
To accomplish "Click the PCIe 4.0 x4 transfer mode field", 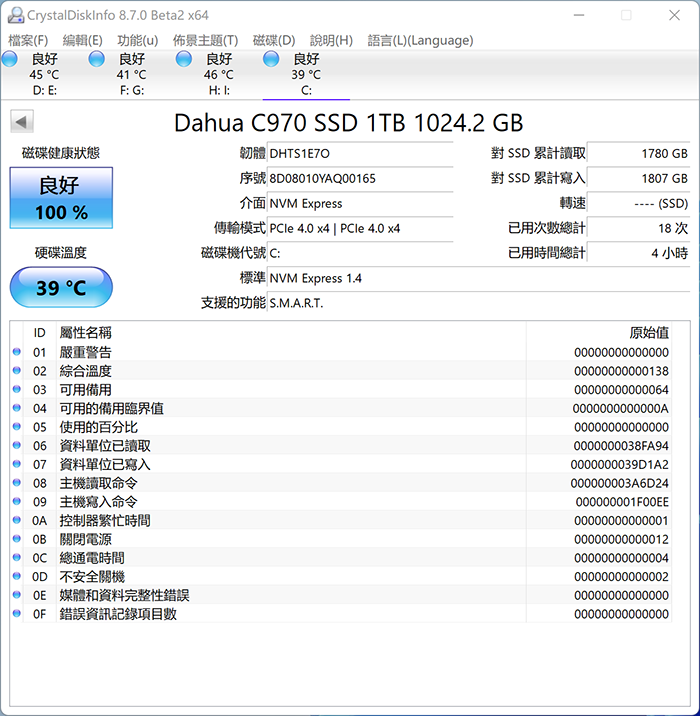I will (360, 228).
